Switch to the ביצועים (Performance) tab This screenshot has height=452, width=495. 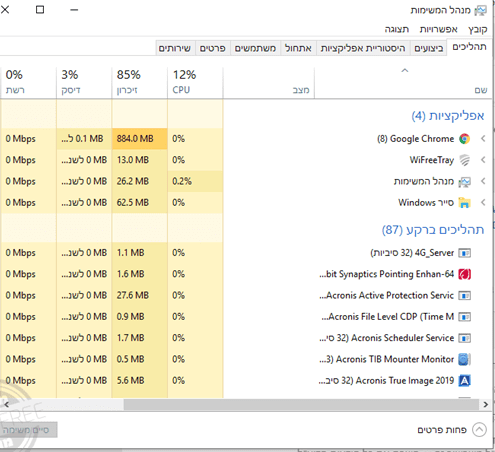(429, 48)
